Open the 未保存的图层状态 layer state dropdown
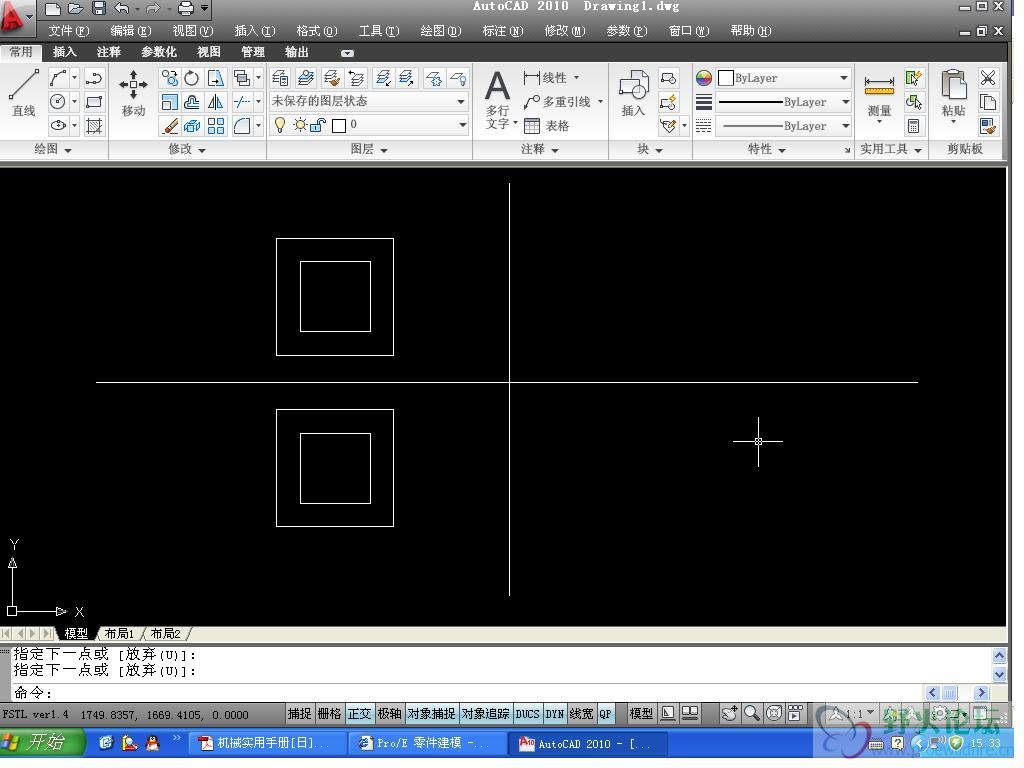This screenshot has height=768, width=1024. [368, 101]
